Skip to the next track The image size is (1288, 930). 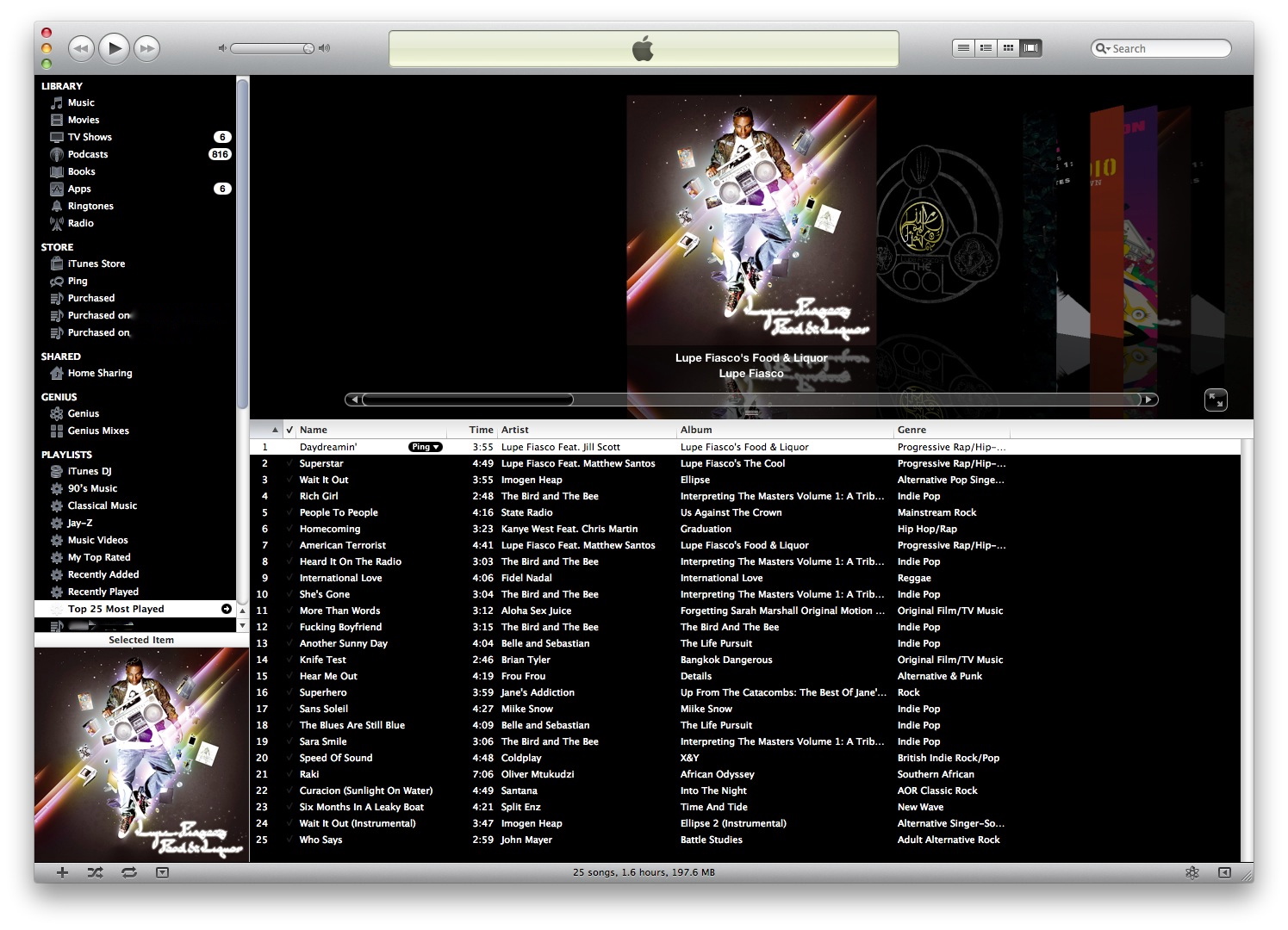click(x=148, y=48)
